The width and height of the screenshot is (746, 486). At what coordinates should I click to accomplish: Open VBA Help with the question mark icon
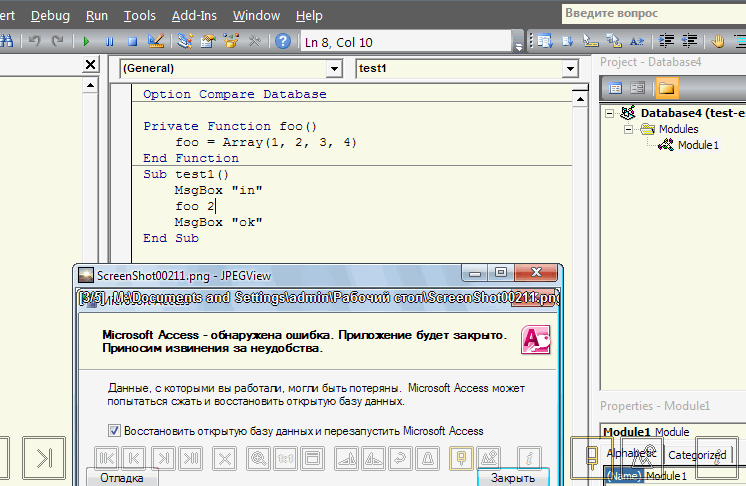[x=283, y=41]
